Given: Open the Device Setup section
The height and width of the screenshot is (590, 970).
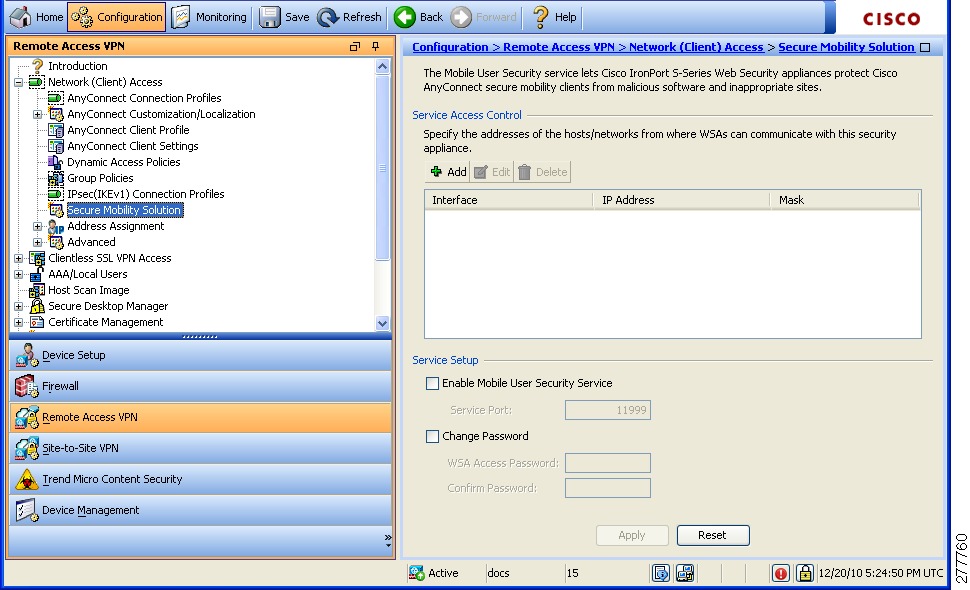Looking at the screenshot, I should click(200, 356).
